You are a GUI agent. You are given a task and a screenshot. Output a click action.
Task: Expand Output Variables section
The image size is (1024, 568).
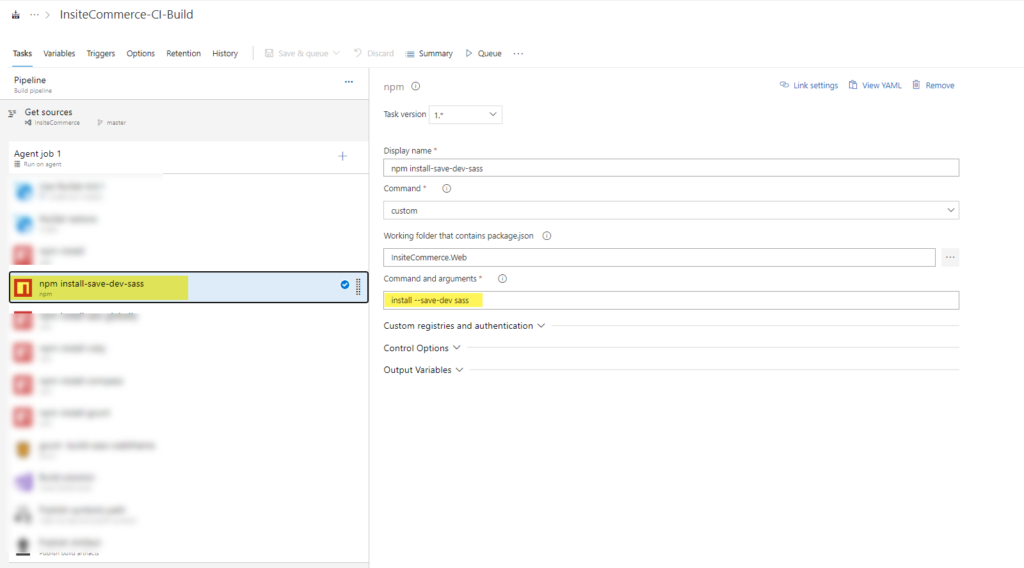point(423,370)
